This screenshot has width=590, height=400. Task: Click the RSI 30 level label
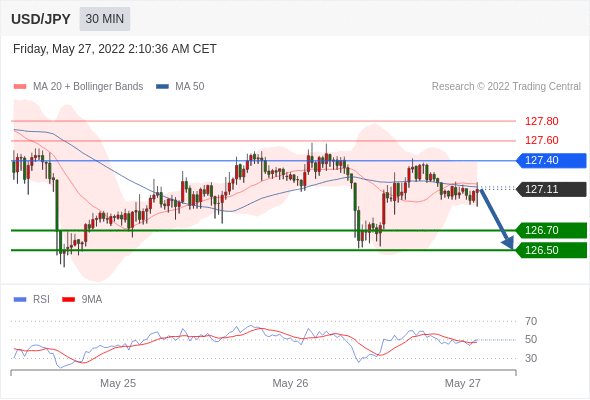click(x=531, y=358)
